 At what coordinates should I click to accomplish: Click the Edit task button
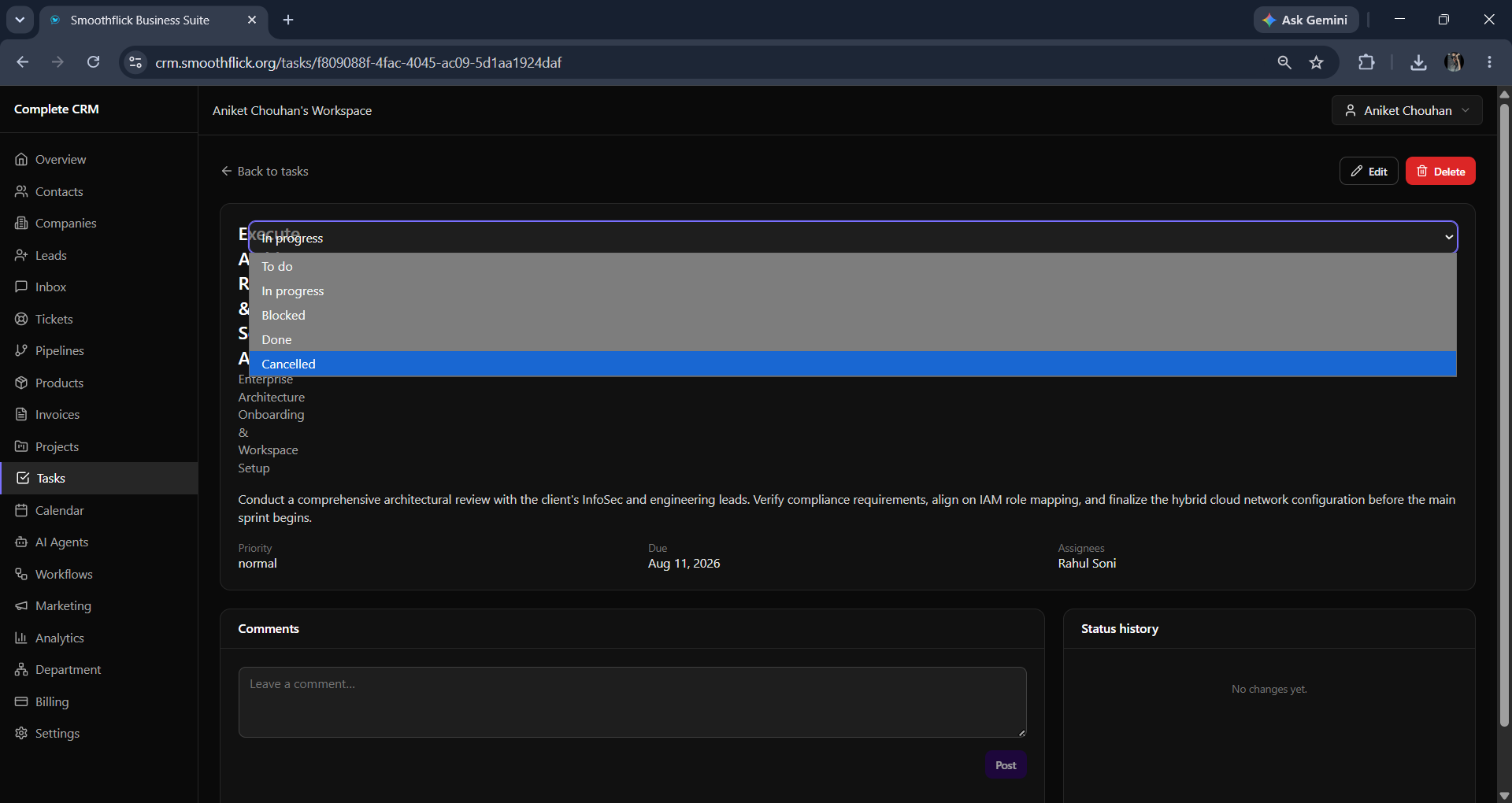point(1369,171)
